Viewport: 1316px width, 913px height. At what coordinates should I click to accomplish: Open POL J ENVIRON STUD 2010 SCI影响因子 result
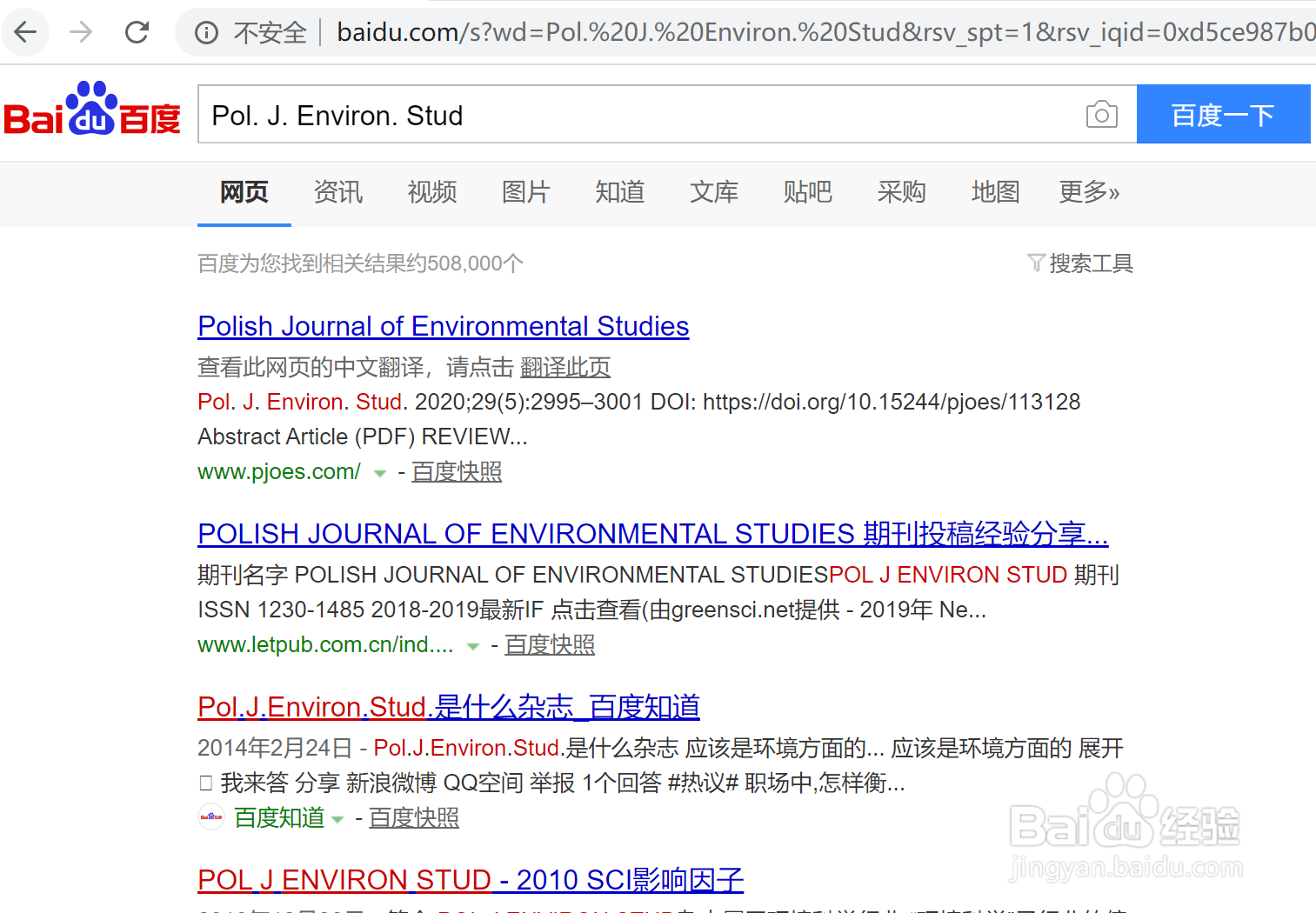coord(471,880)
